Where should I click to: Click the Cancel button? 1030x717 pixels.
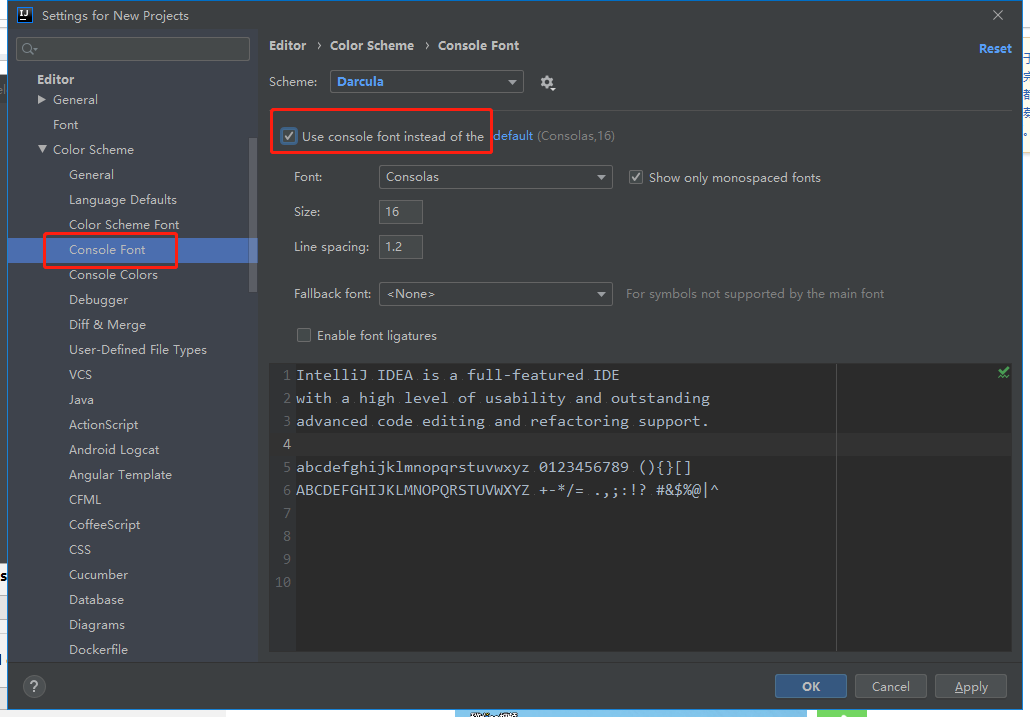[891, 686]
